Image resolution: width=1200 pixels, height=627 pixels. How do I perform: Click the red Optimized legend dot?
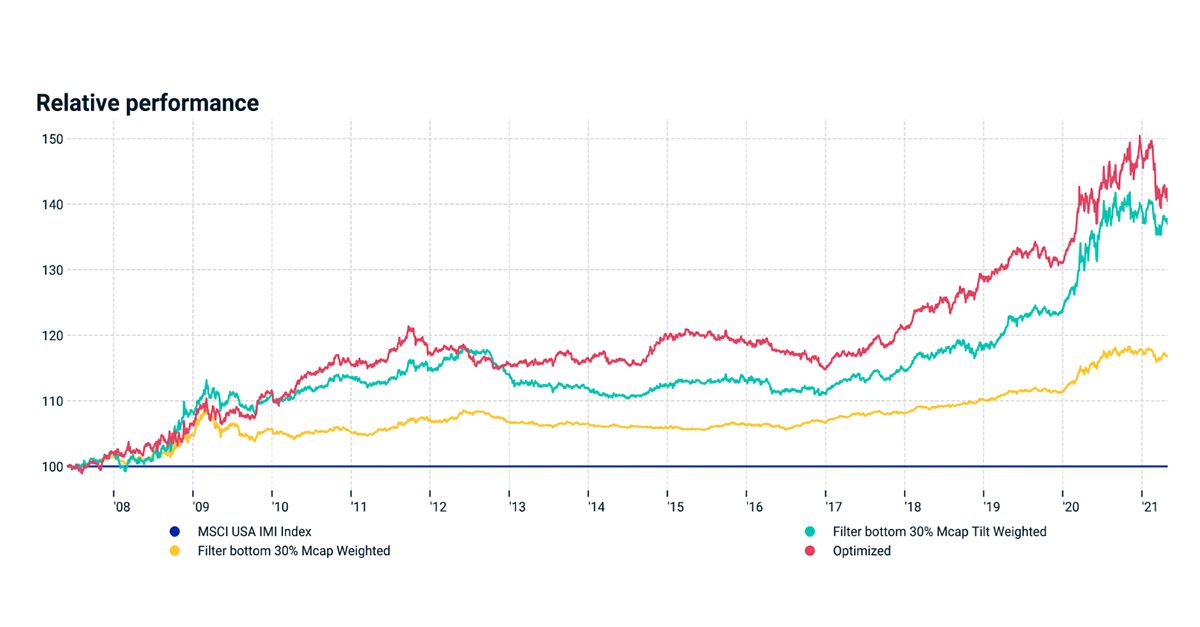pyautogui.click(x=810, y=551)
